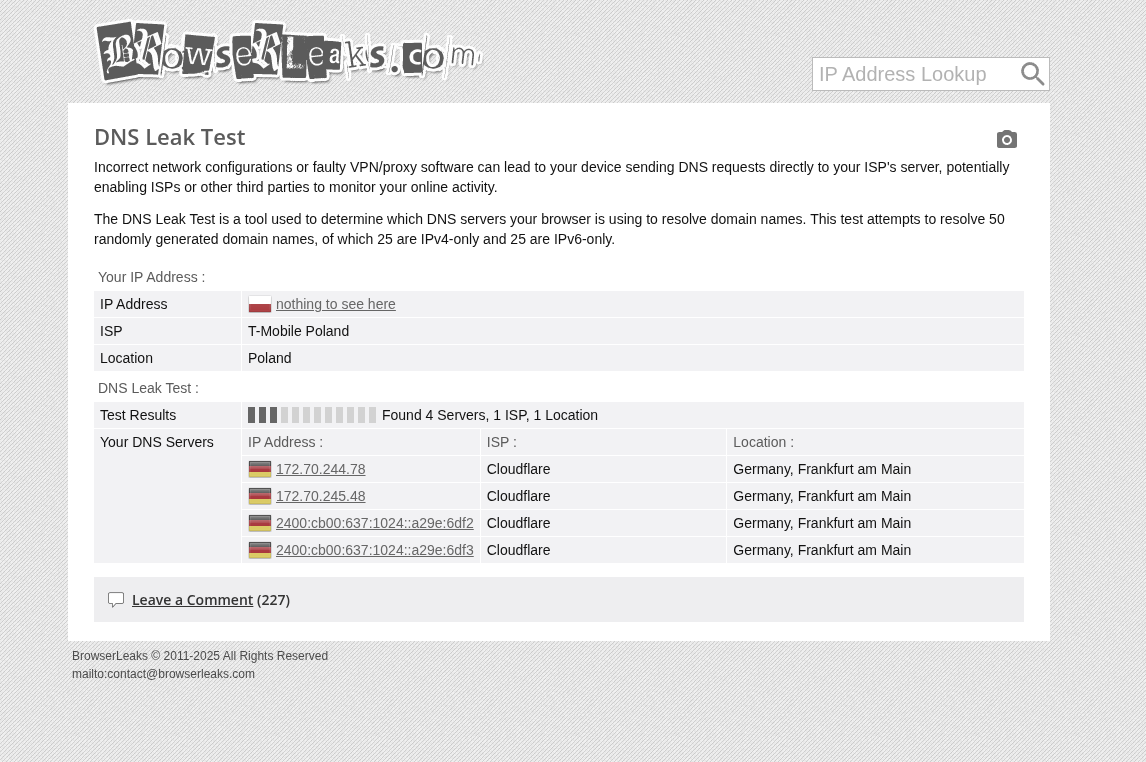1146x762 pixels.
Task: Click the flag beside the IPv6 address ending 6df3
Action: coord(260,550)
